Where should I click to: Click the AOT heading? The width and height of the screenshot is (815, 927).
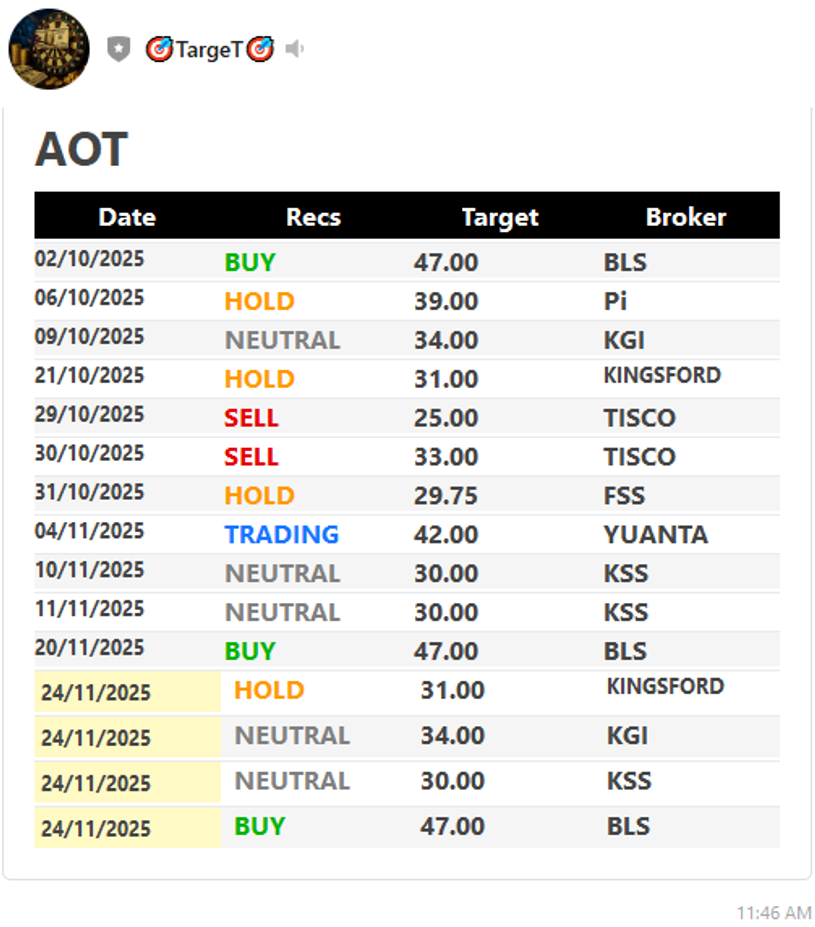[81, 150]
